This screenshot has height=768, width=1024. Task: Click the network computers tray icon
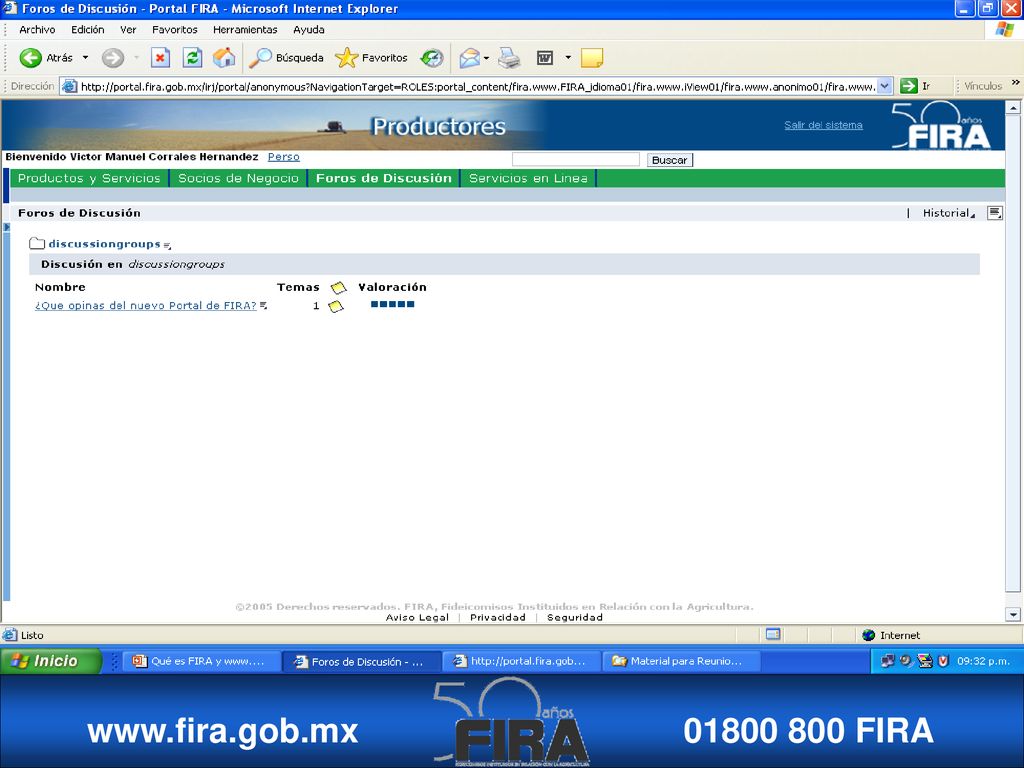pos(888,661)
